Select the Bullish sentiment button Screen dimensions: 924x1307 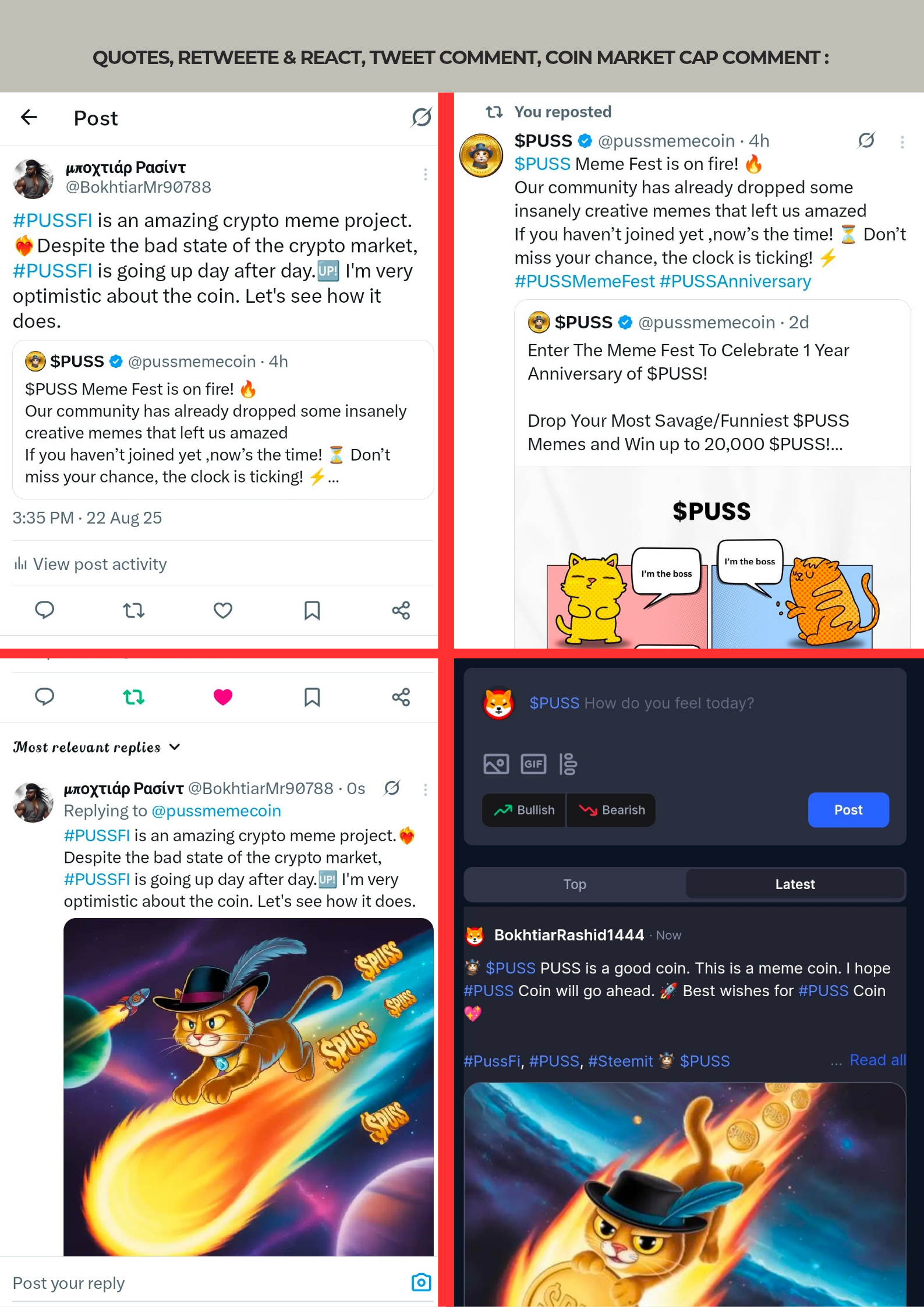pyautogui.click(x=524, y=810)
